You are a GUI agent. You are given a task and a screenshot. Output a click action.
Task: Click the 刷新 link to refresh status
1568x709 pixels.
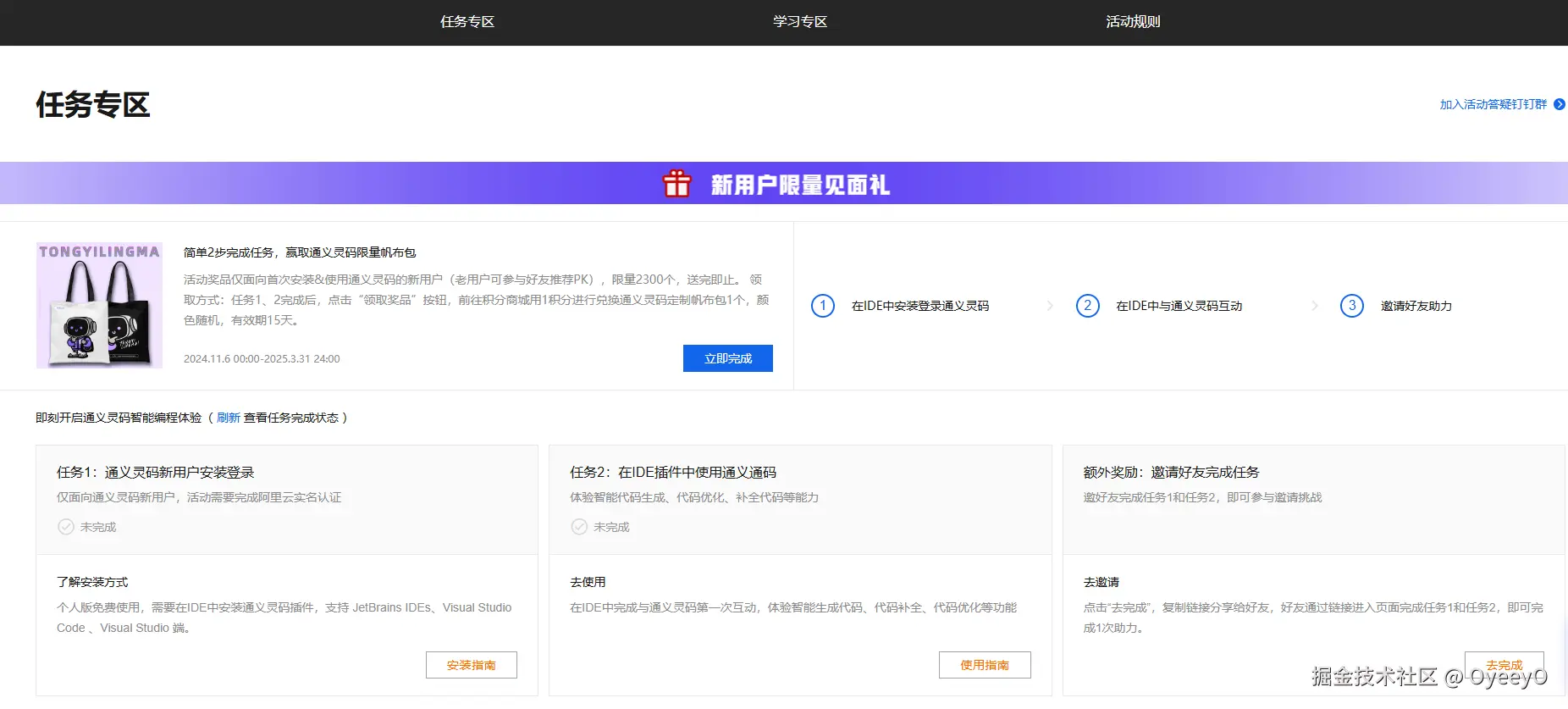coord(228,418)
